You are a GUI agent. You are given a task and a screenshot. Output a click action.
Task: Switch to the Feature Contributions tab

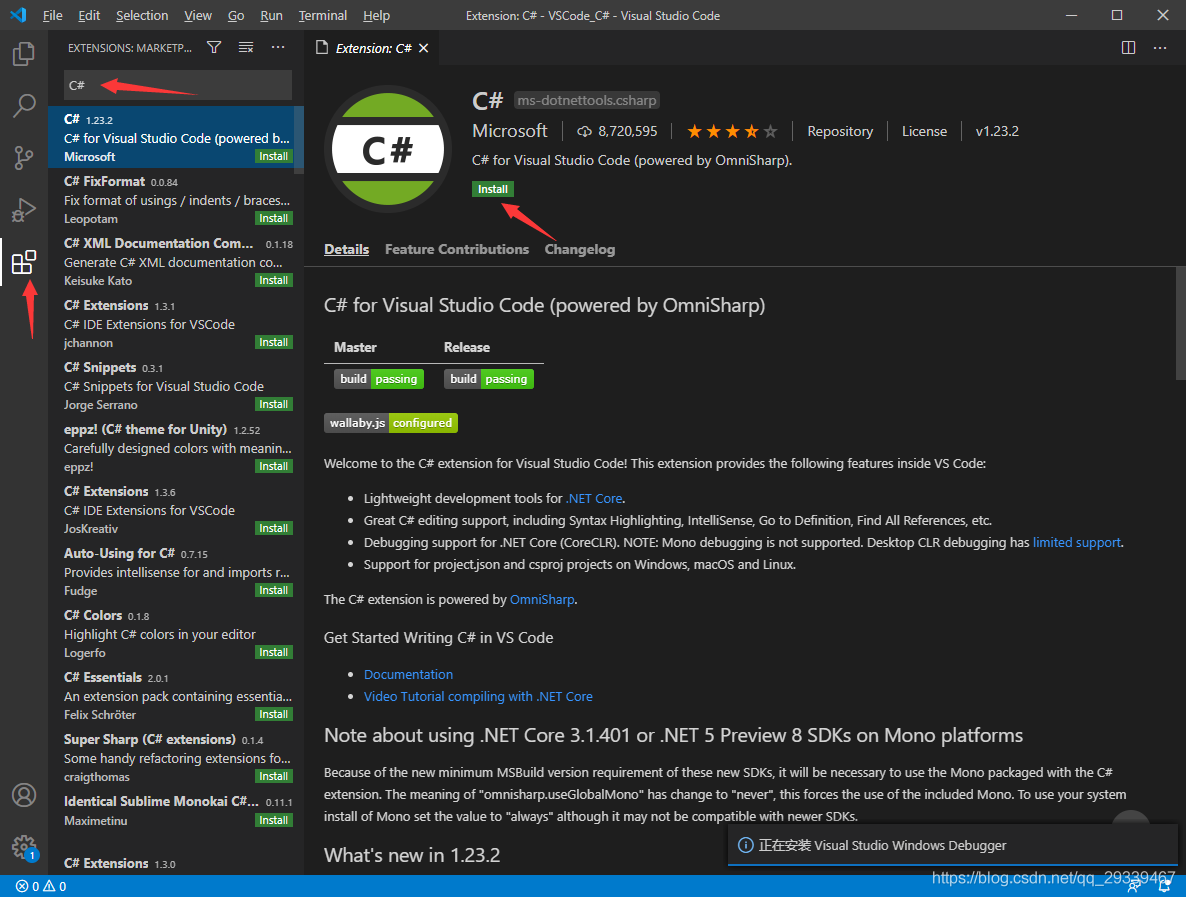coord(457,250)
